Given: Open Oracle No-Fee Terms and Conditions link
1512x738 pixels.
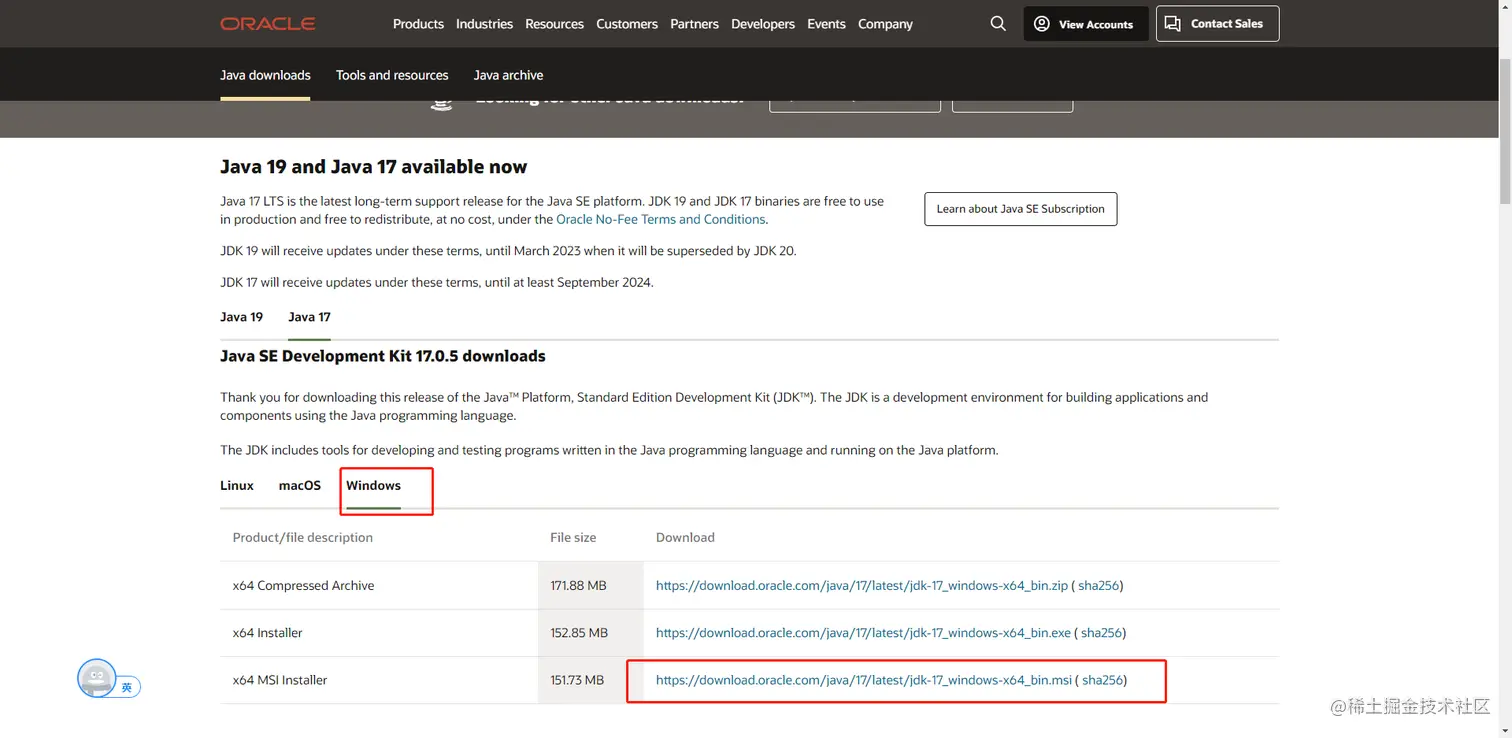Looking at the screenshot, I should click(660, 219).
